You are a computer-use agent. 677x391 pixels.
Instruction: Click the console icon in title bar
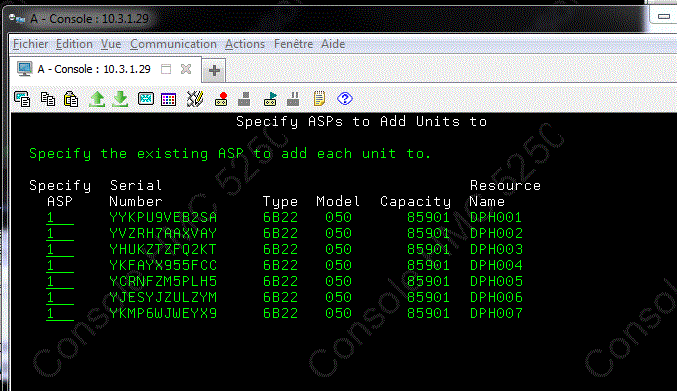[17, 19]
